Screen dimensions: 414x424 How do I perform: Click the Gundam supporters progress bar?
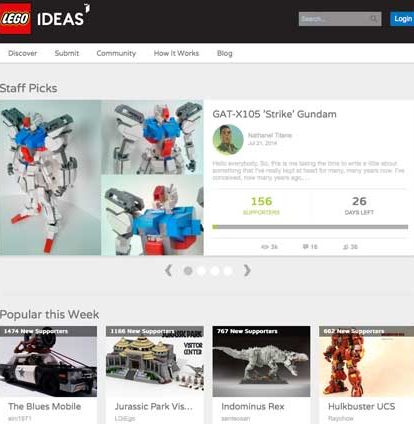click(x=310, y=227)
